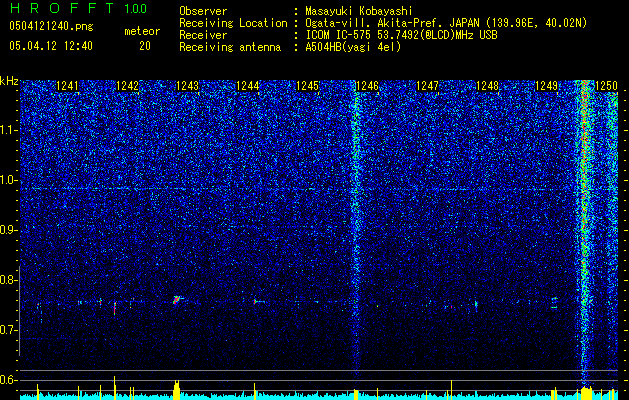
Task: Click the 1246 time marker
Action: click(367, 86)
